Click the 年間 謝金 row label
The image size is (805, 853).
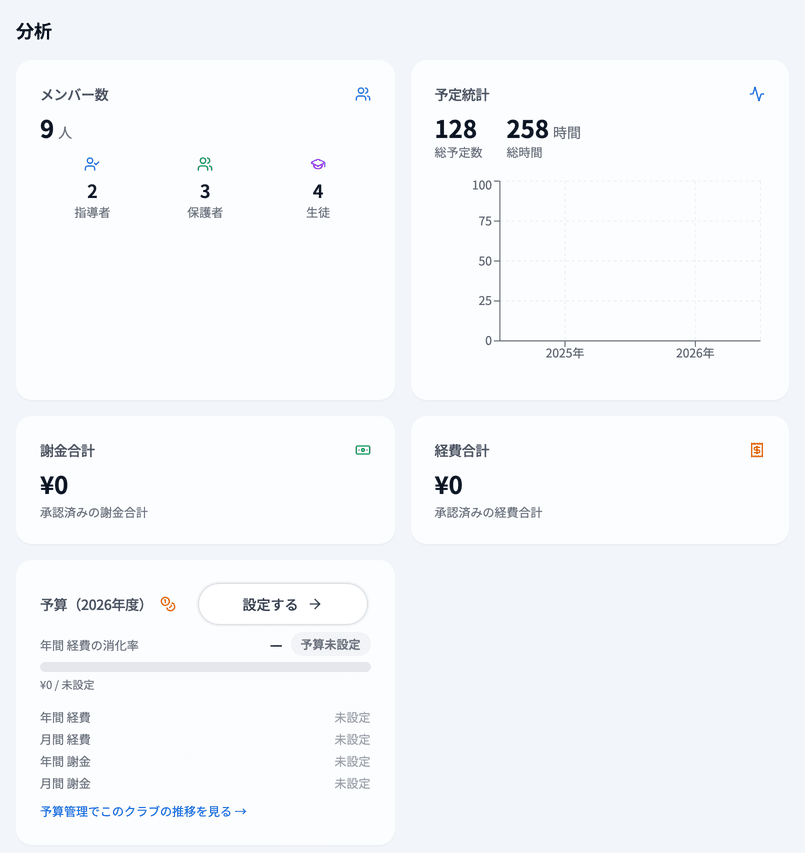[x=65, y=762]
